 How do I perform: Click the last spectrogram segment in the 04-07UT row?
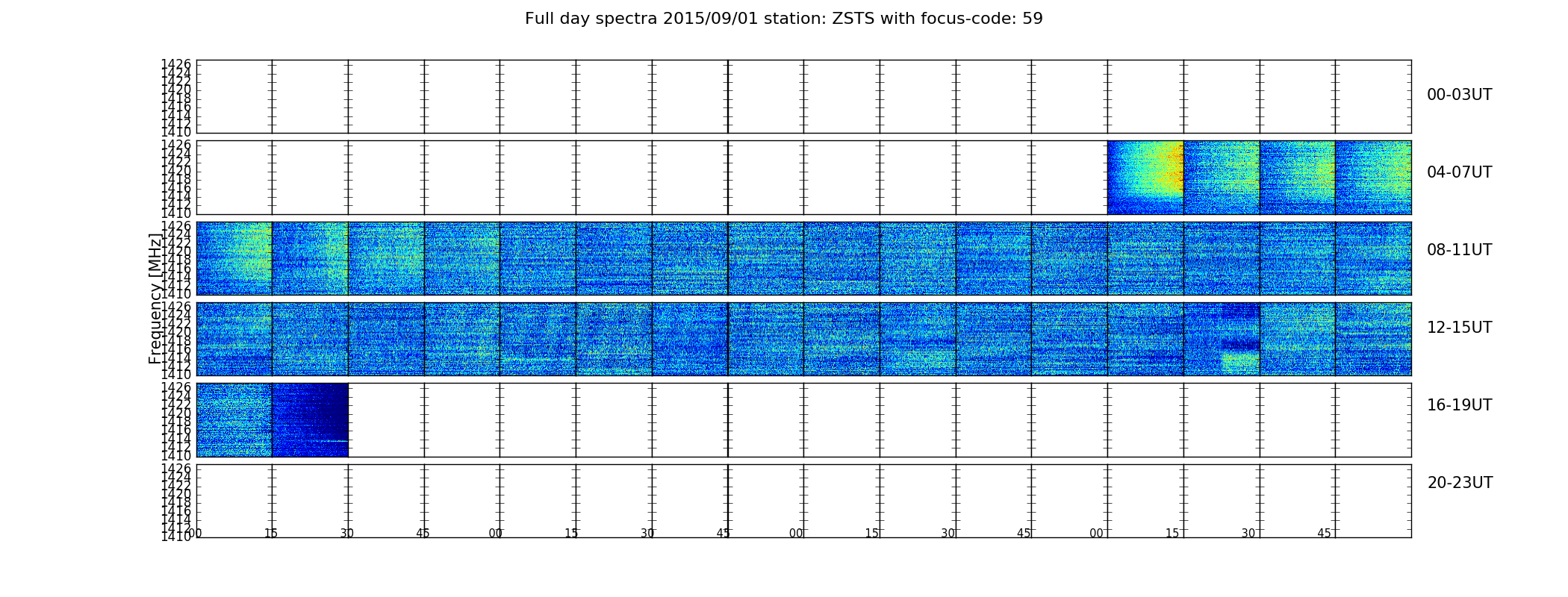[x=1373, y=178]
